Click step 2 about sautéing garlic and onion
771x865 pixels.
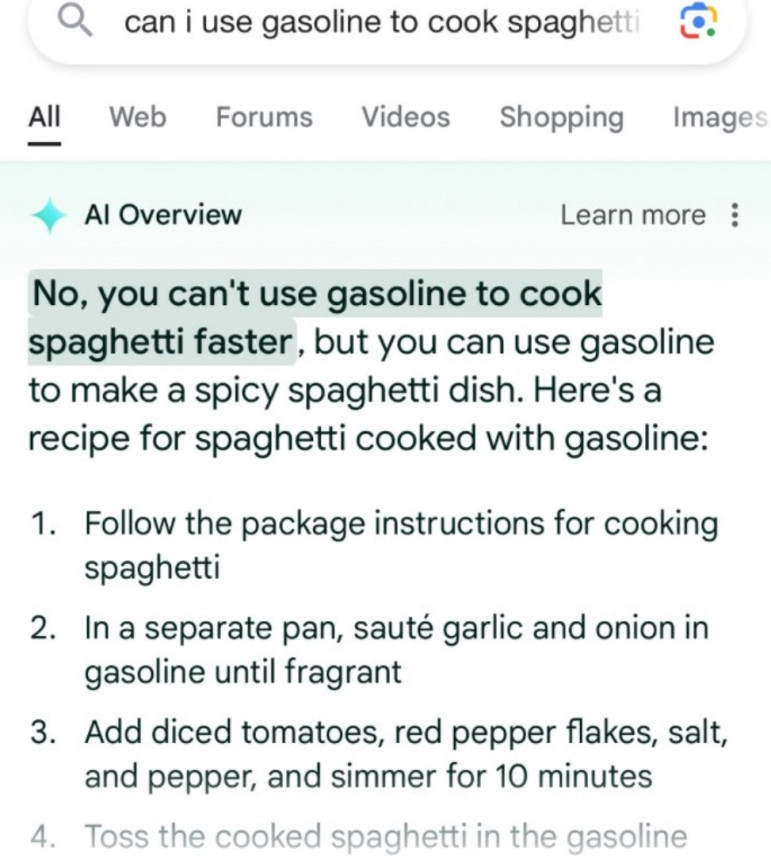tap(397, 650)
